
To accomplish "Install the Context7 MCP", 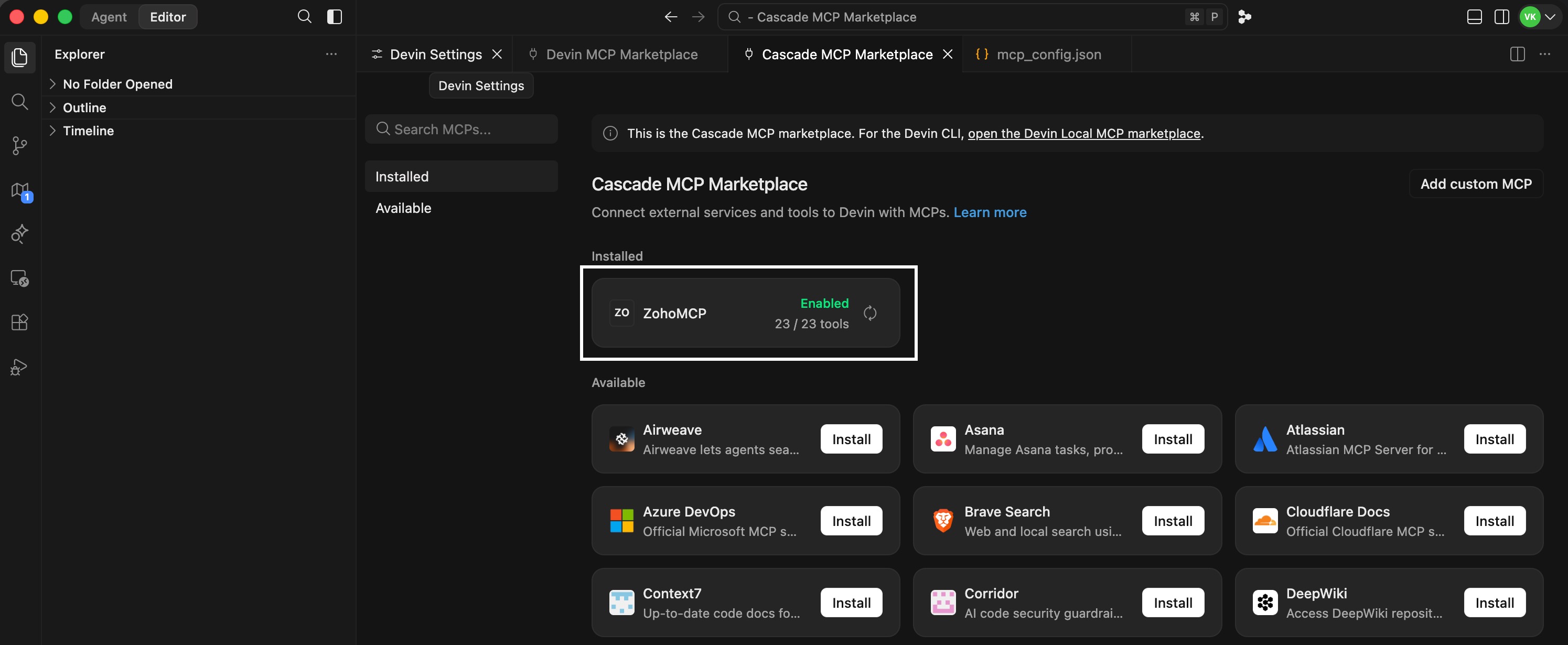I will [851, 603].
